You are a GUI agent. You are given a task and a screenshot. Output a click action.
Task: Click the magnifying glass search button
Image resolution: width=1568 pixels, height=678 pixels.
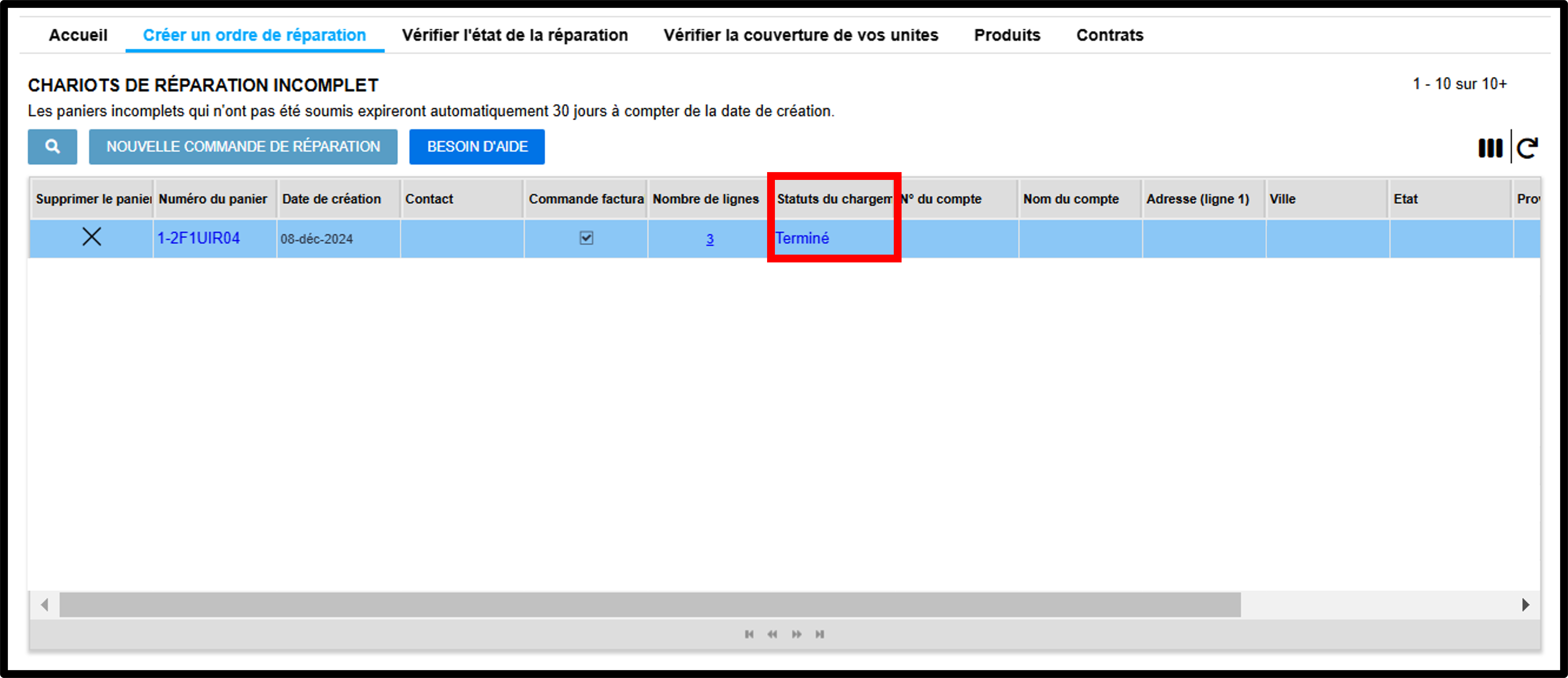pyautogui.click(x=52, y=147)
